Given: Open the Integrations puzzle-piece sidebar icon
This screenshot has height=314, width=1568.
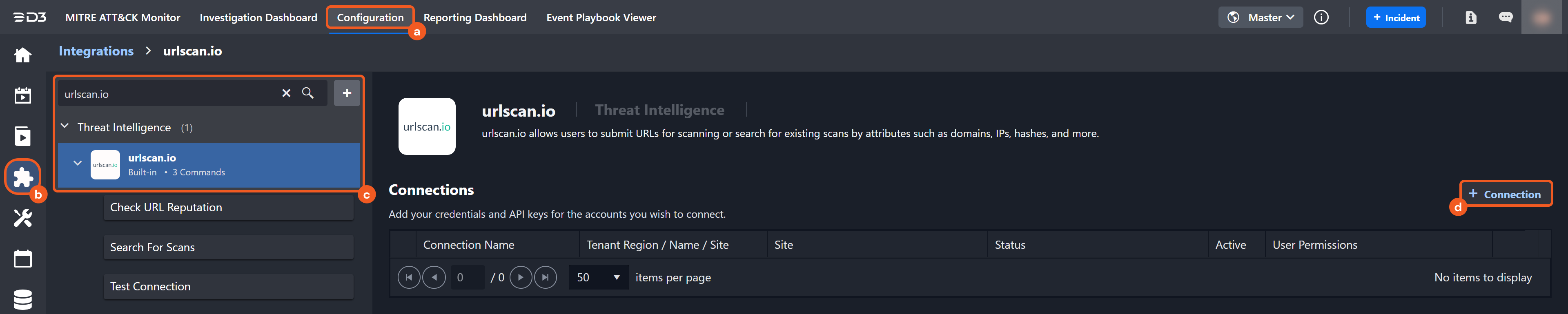Looking at the screenshot, I should (x=22, y=177).
